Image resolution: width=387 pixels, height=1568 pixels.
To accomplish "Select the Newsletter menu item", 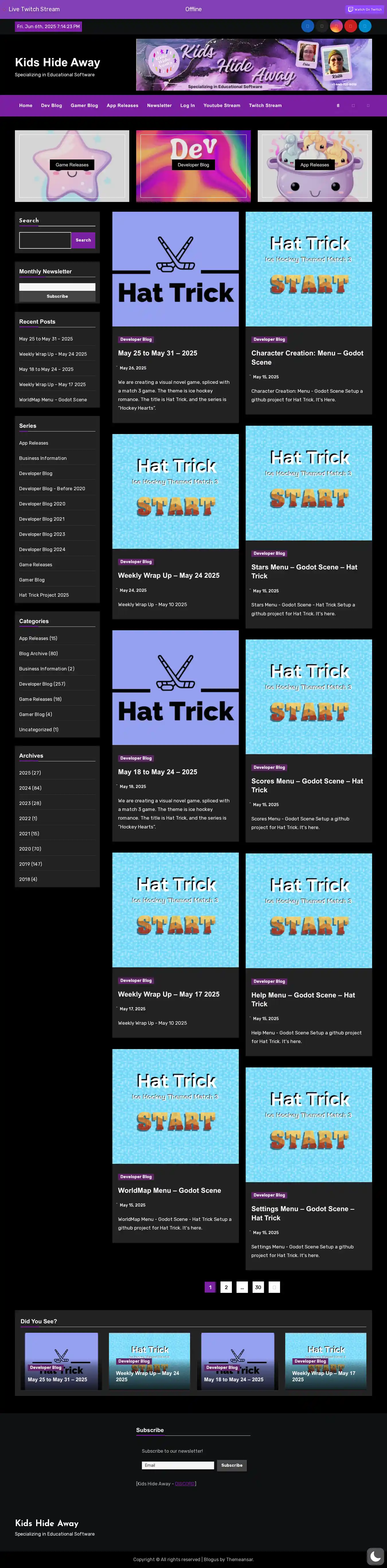I will [x=159, y=106].
